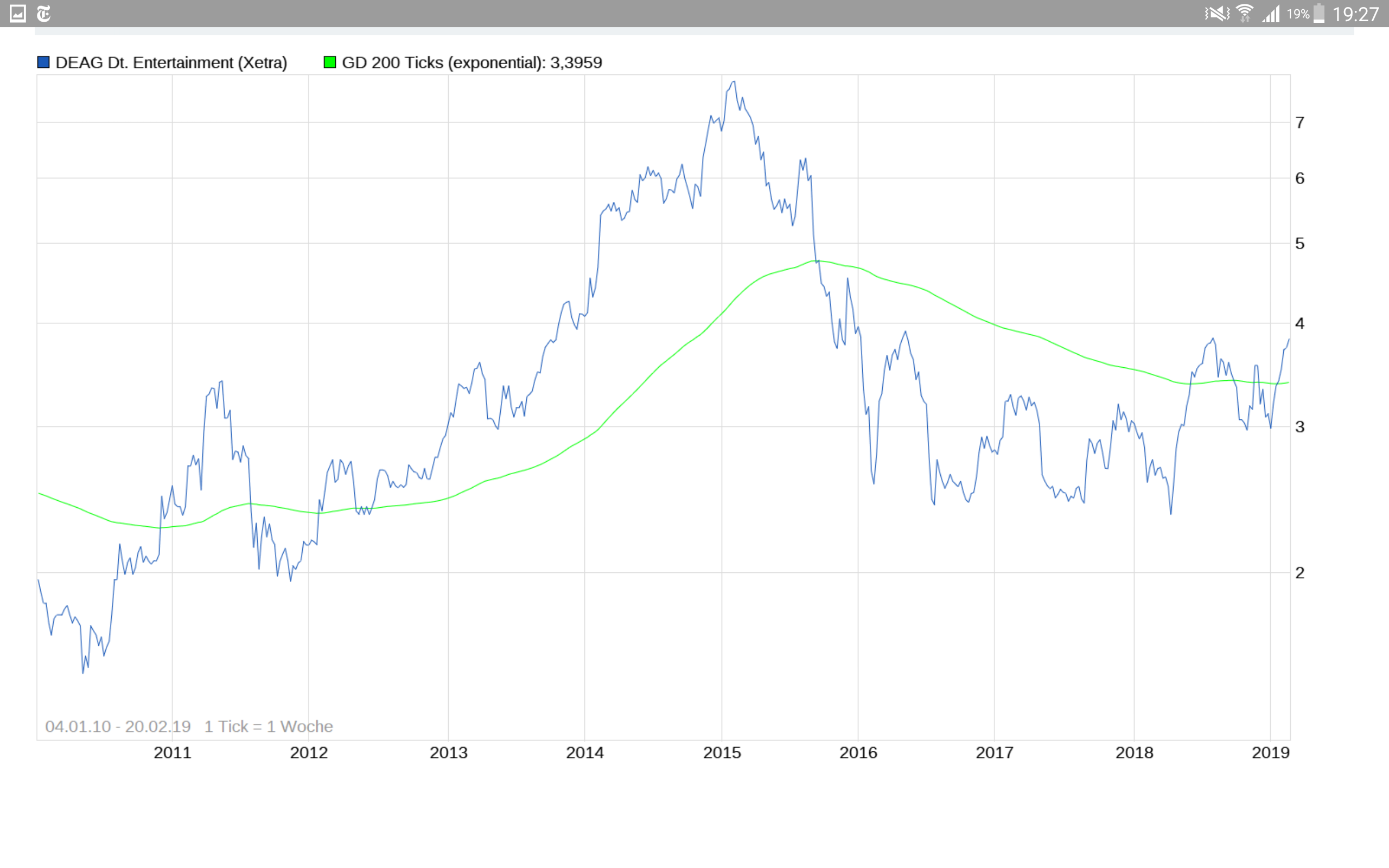Toggle the GD 200 Ticks (exponential) legend label
The image size is (1389, 868).
(471, 62)
